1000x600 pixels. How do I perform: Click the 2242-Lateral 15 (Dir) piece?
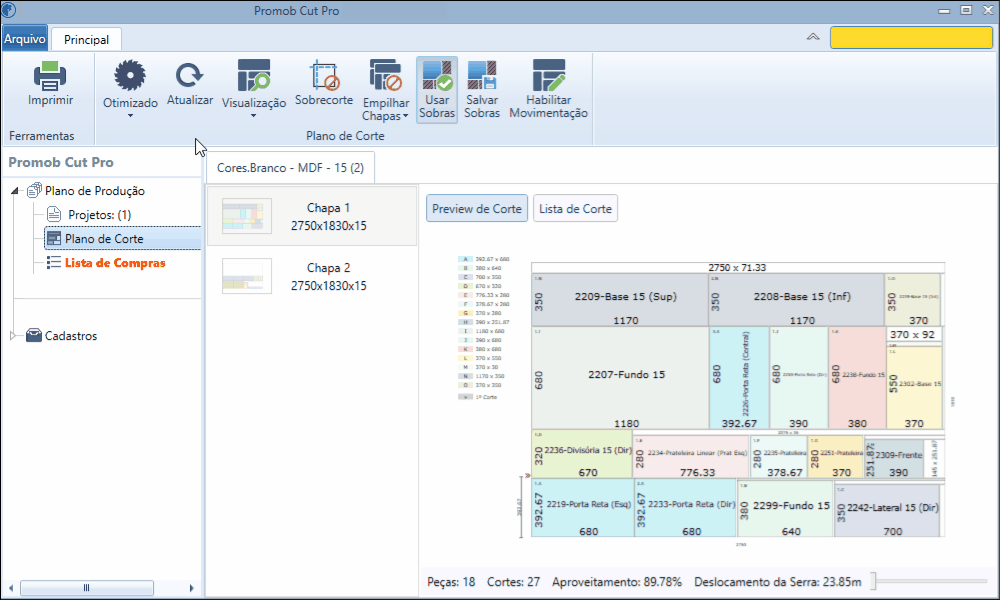click(x=886, y=510)
